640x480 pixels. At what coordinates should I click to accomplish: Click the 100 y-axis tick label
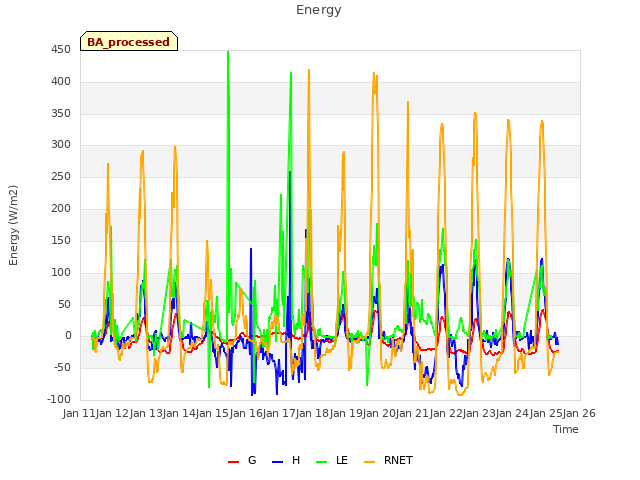click(61, 272)
